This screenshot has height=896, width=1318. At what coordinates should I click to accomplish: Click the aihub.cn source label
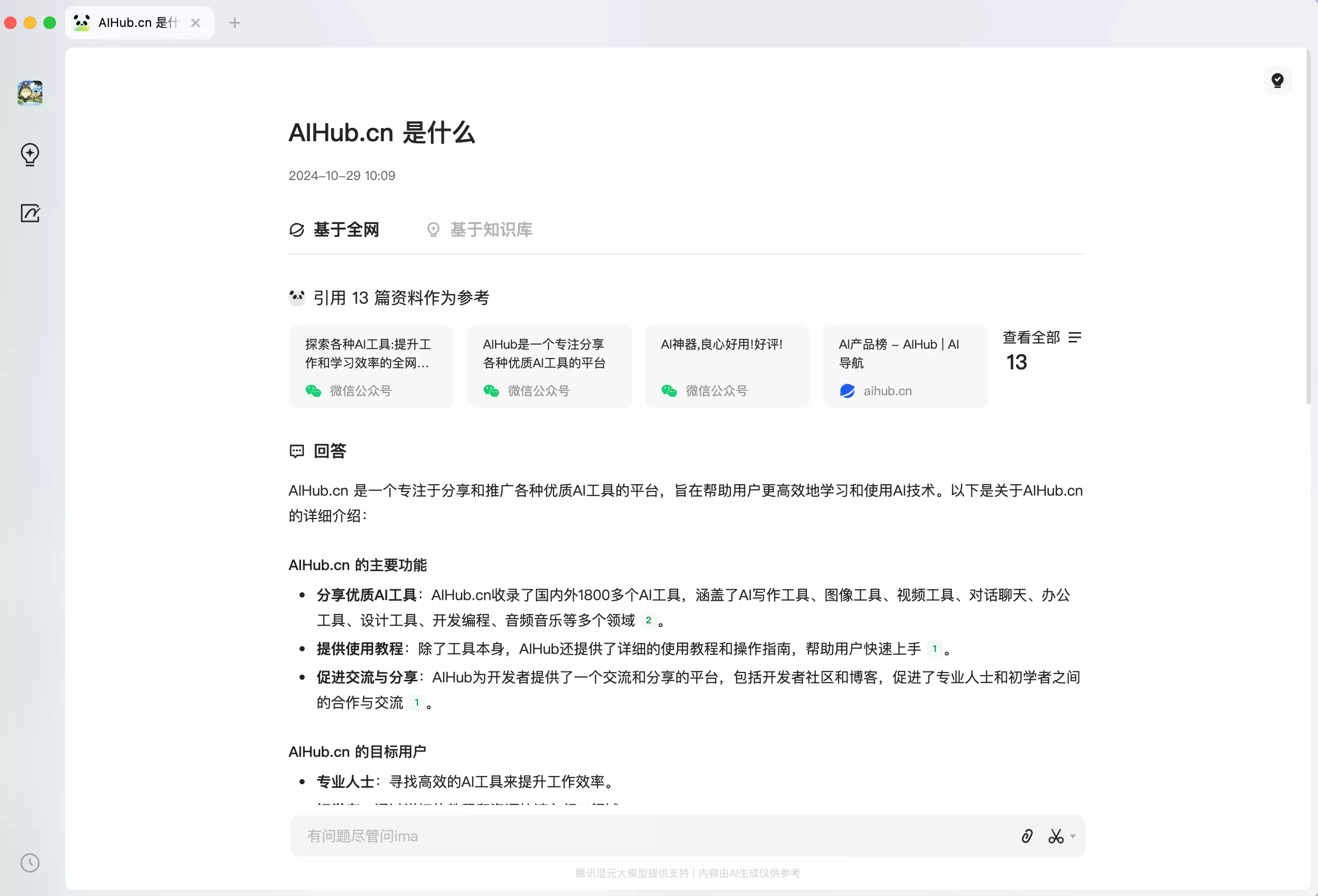coord(888,391)
